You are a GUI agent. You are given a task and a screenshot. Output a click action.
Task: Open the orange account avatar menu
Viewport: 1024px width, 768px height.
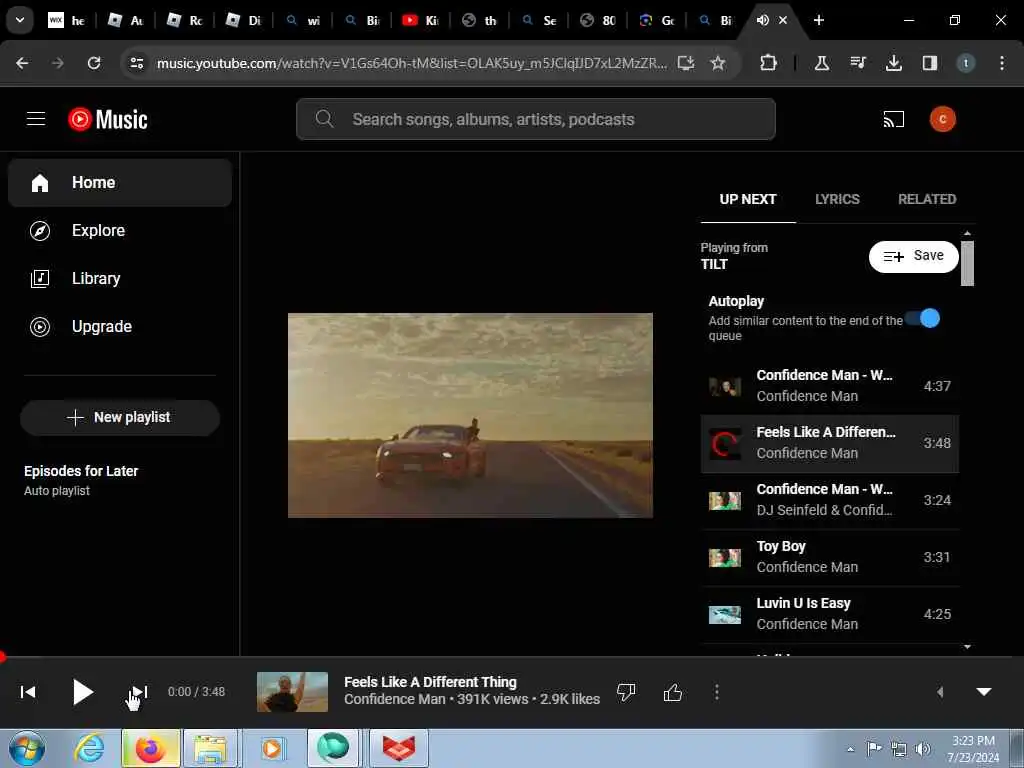942,119
